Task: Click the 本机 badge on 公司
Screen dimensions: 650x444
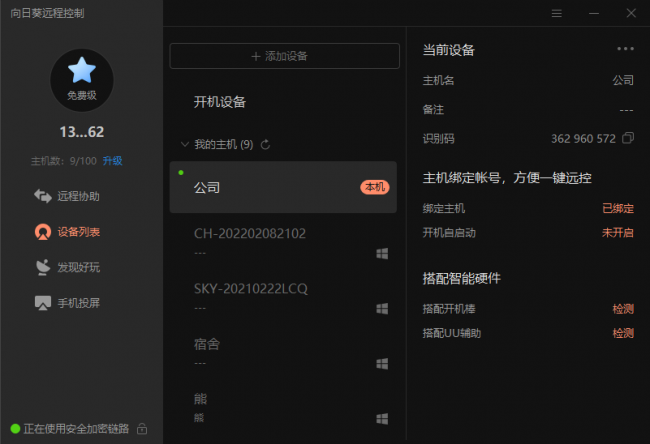Action: point(375,187)
